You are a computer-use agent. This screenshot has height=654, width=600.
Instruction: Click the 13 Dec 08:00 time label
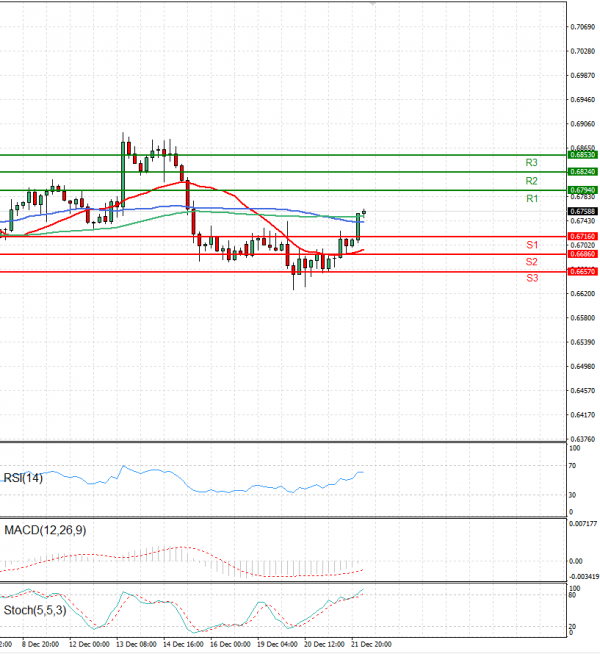click(136, 644)
